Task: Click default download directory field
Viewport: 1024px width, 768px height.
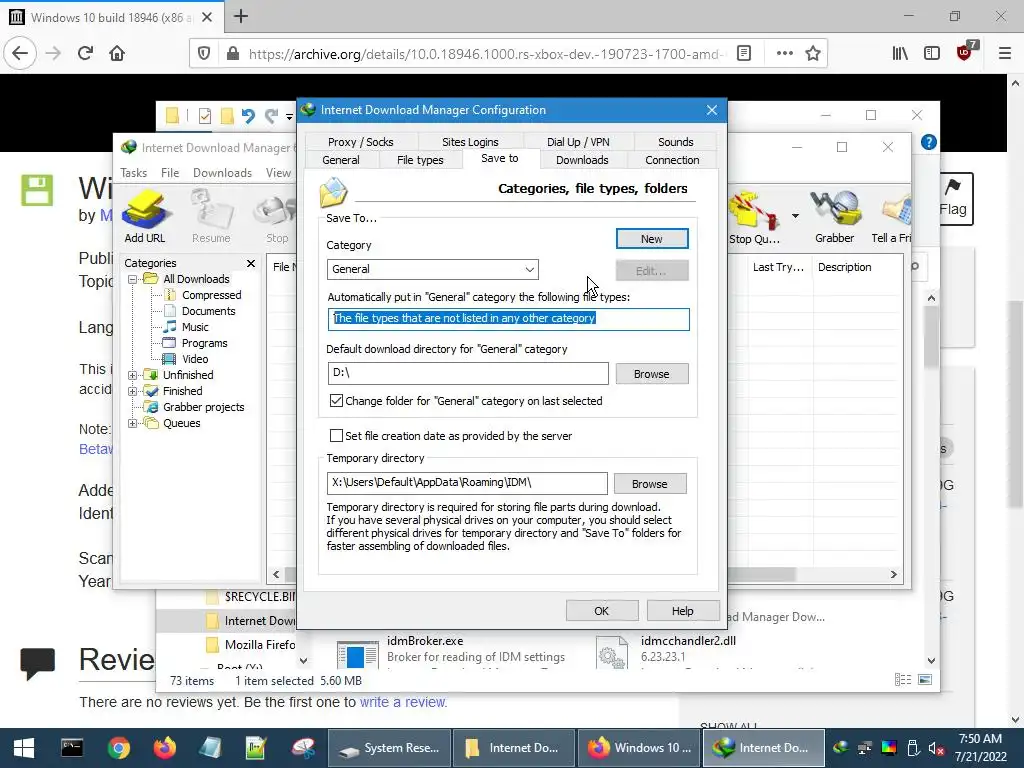Action: click(x=468, y=374)
